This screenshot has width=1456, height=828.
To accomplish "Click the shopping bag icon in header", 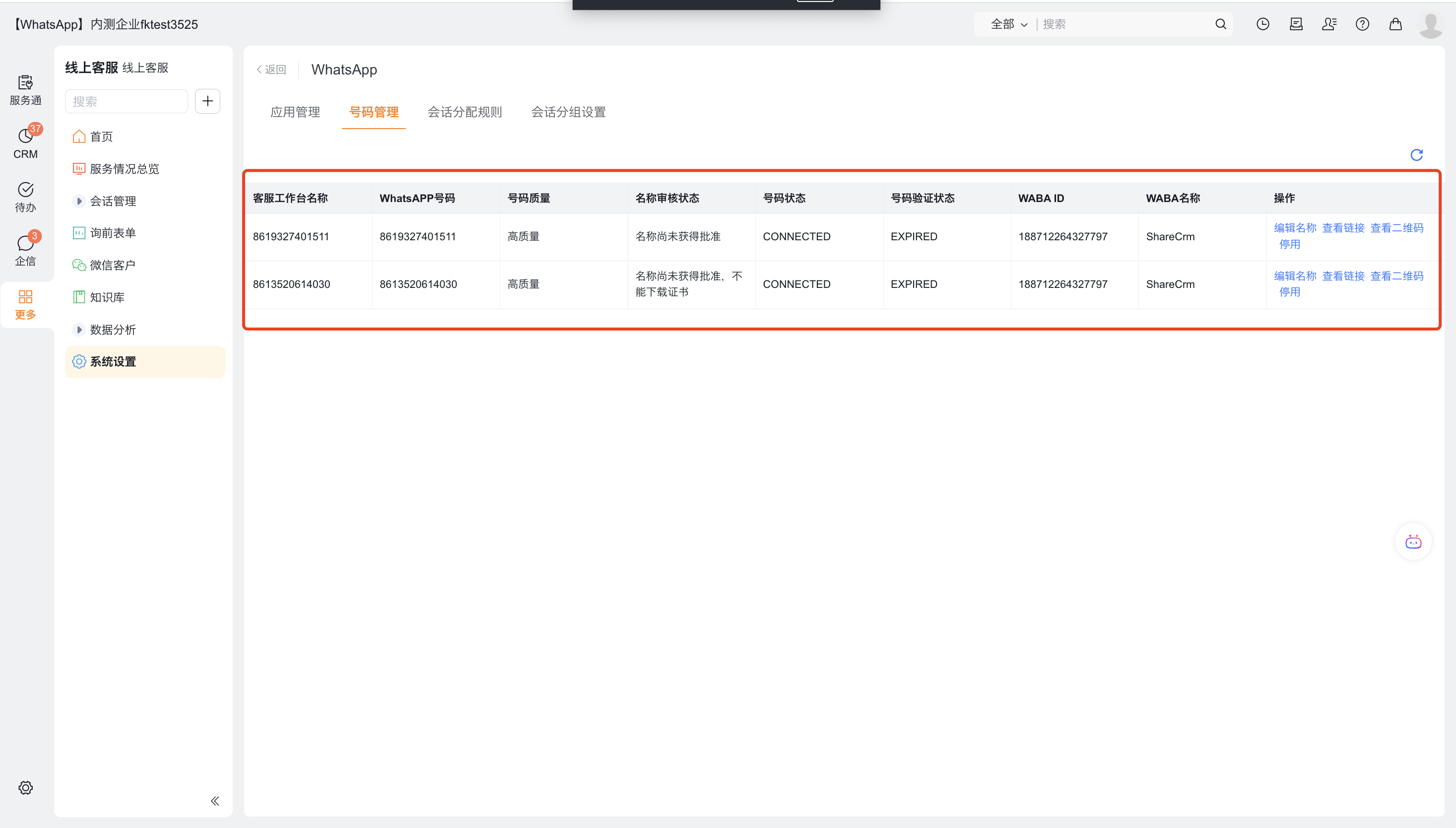I will [1395, 24].
